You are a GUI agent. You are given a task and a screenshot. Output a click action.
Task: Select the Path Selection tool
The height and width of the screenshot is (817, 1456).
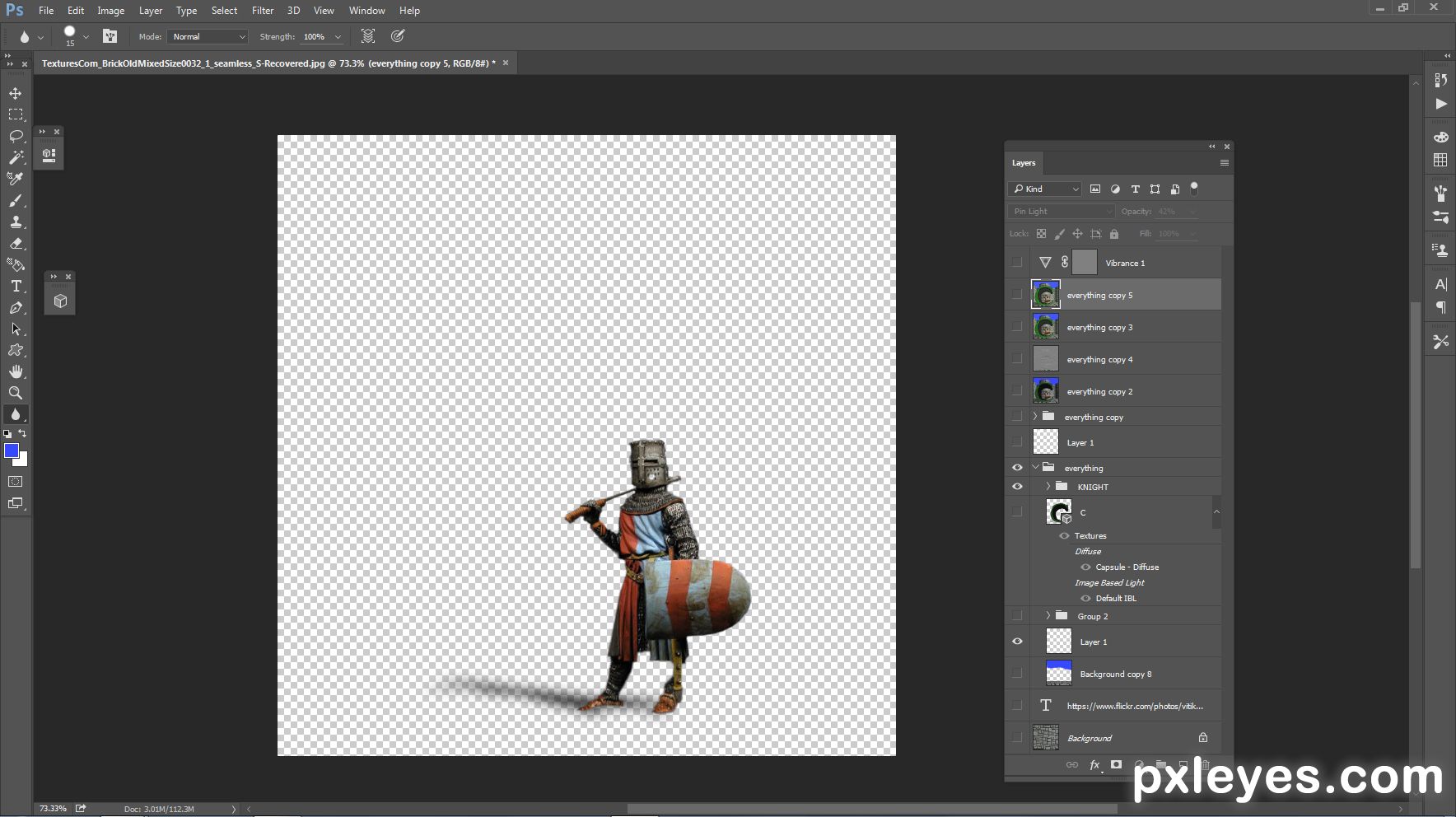(16, 329)
